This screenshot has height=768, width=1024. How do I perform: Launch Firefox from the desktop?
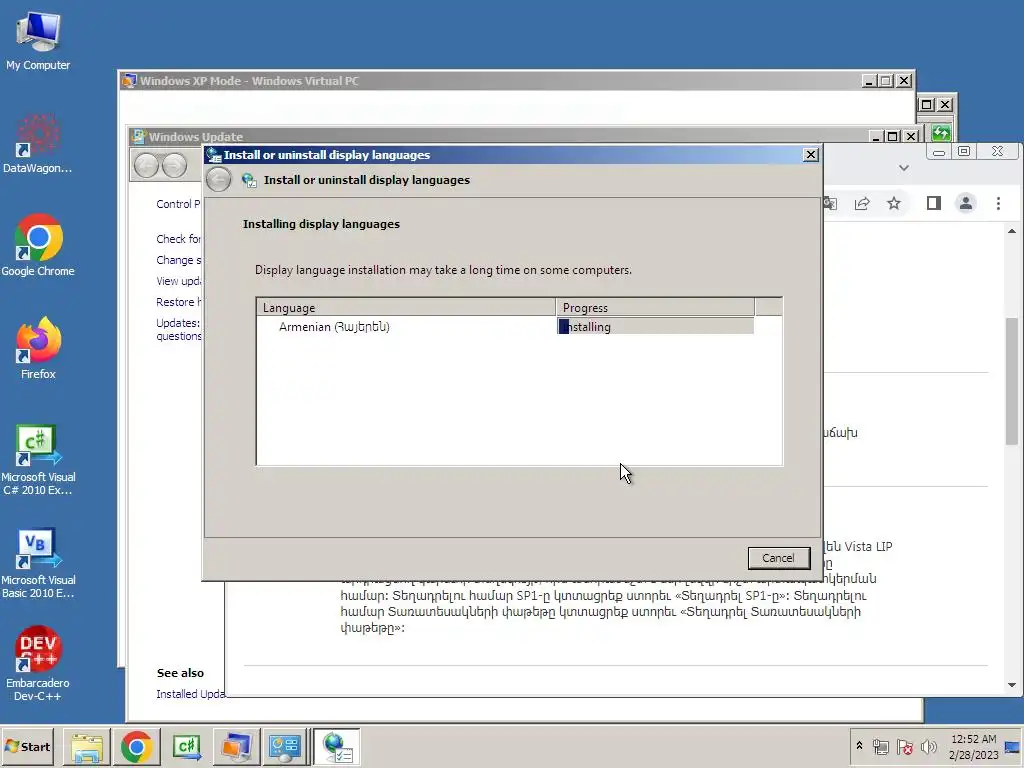point(38,348)
